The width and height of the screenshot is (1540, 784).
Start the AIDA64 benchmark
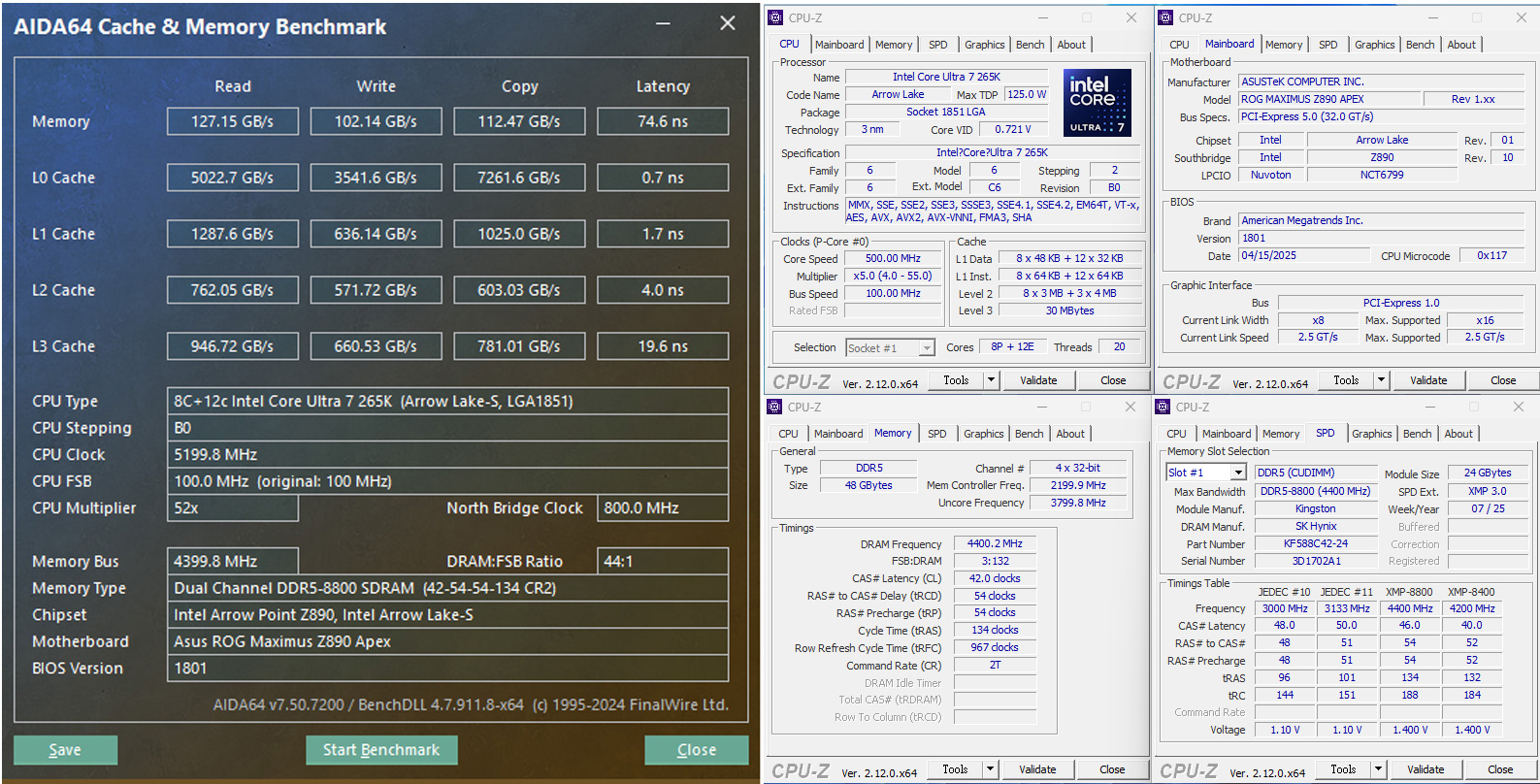pyautogui.click(x=381, y=750)
